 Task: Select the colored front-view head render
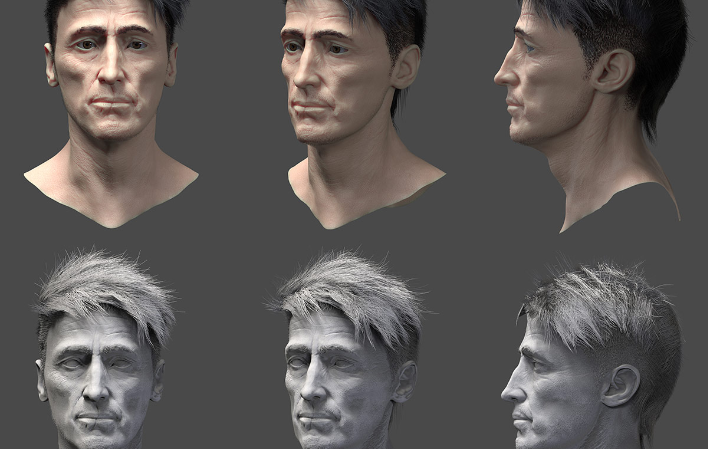pyautogui.click(x=111, y=113)
